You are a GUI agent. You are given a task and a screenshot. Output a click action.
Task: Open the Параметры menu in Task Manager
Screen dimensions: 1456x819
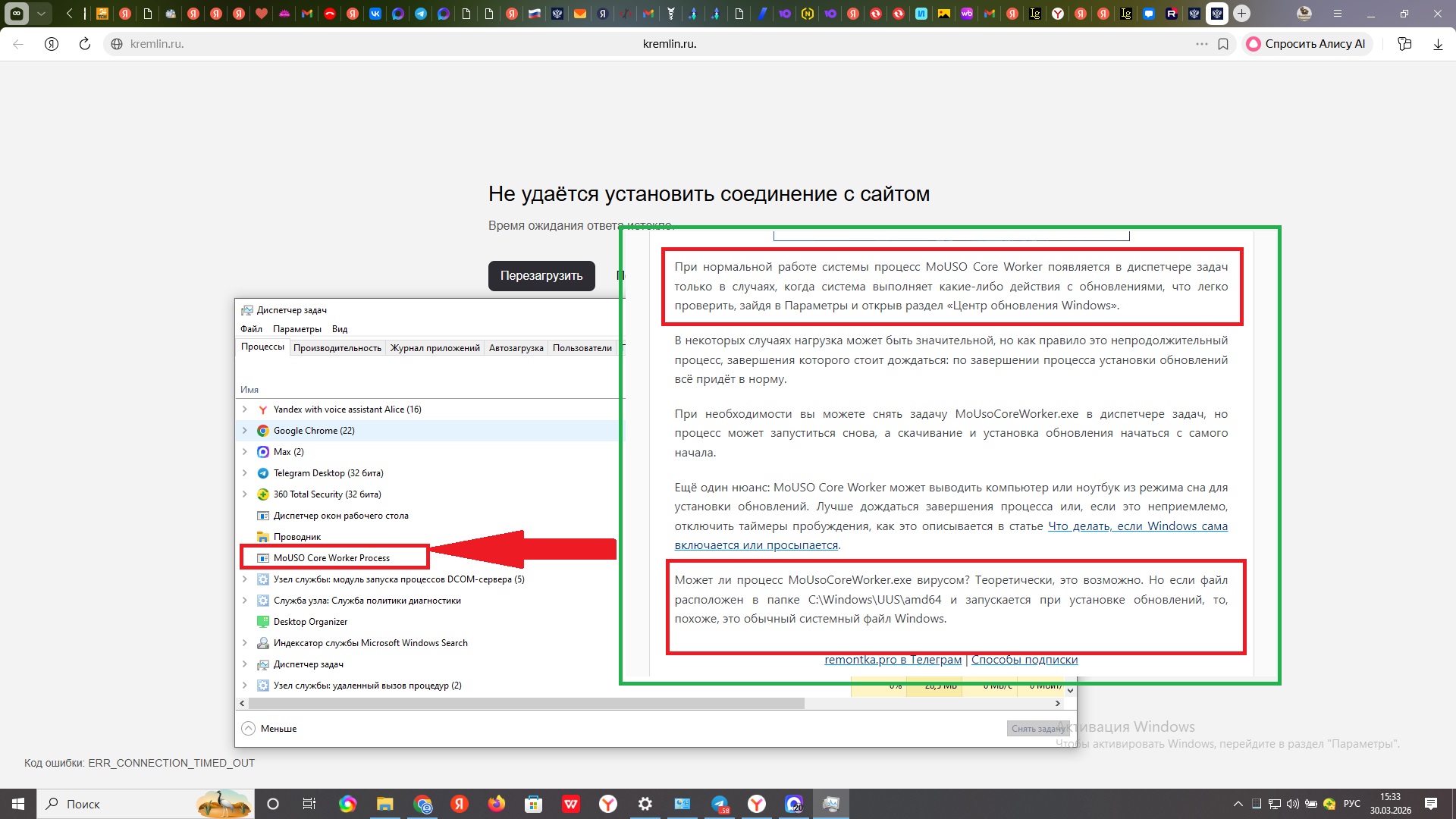pos(297,329)
